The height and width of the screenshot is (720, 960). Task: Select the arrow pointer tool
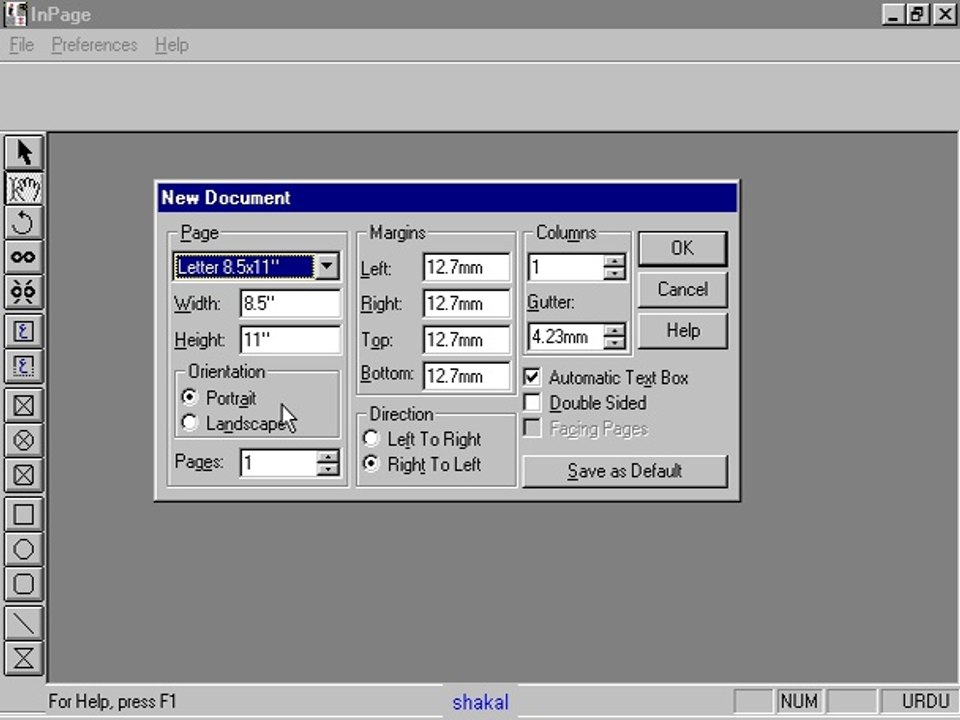click(x=24, y=153)
